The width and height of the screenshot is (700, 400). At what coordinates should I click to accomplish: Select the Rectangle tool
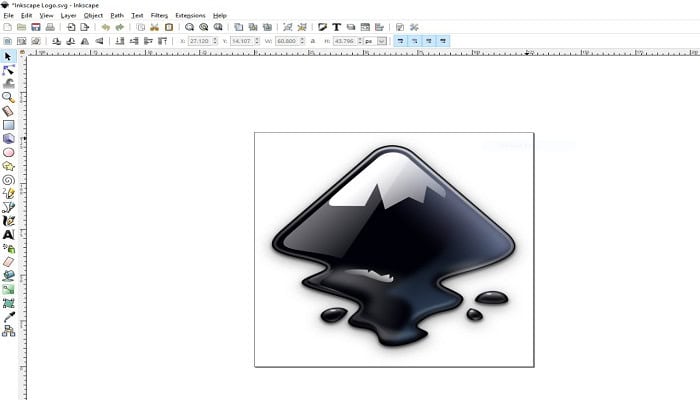(8, 125)
